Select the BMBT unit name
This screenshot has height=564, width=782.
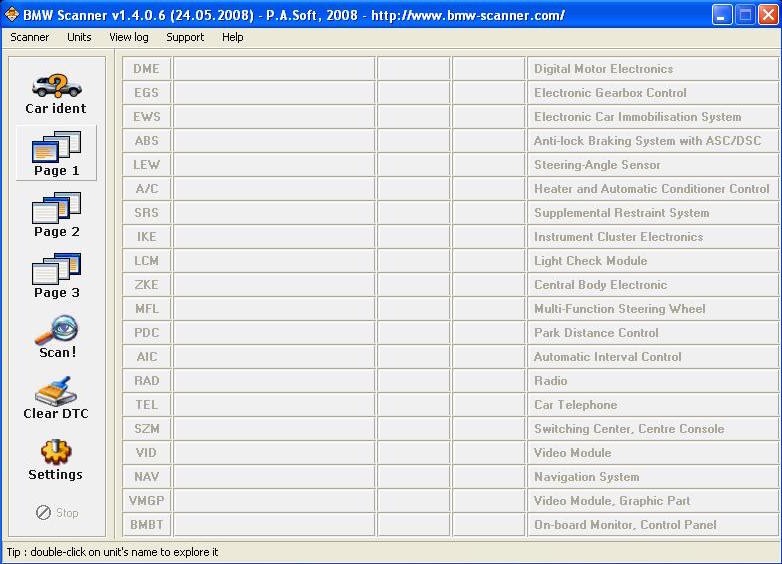click(x=147, y=525)
